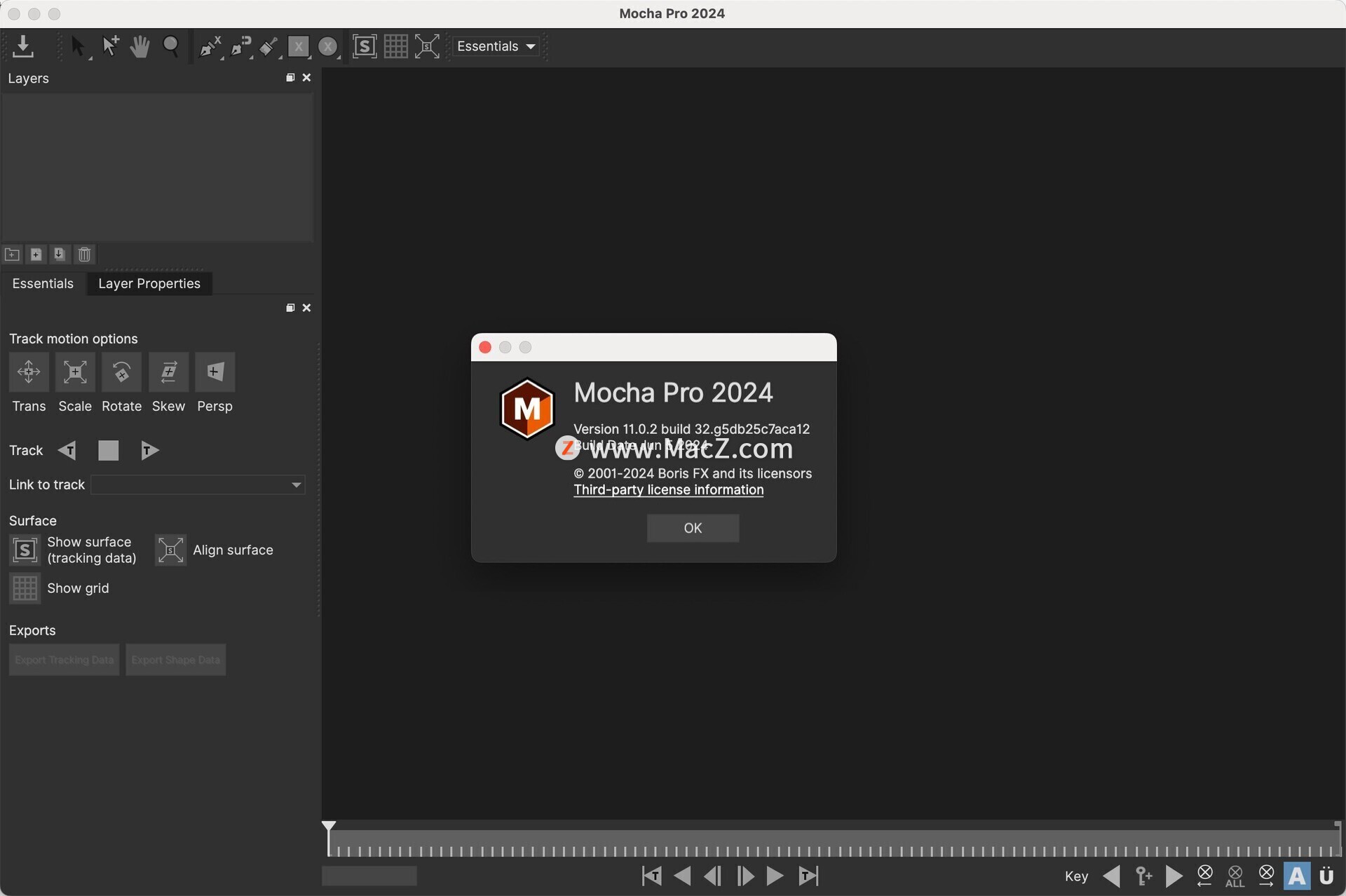Choose the Pan hand tool
This screenshot has height=896, width=1346.
pos(140,46)
